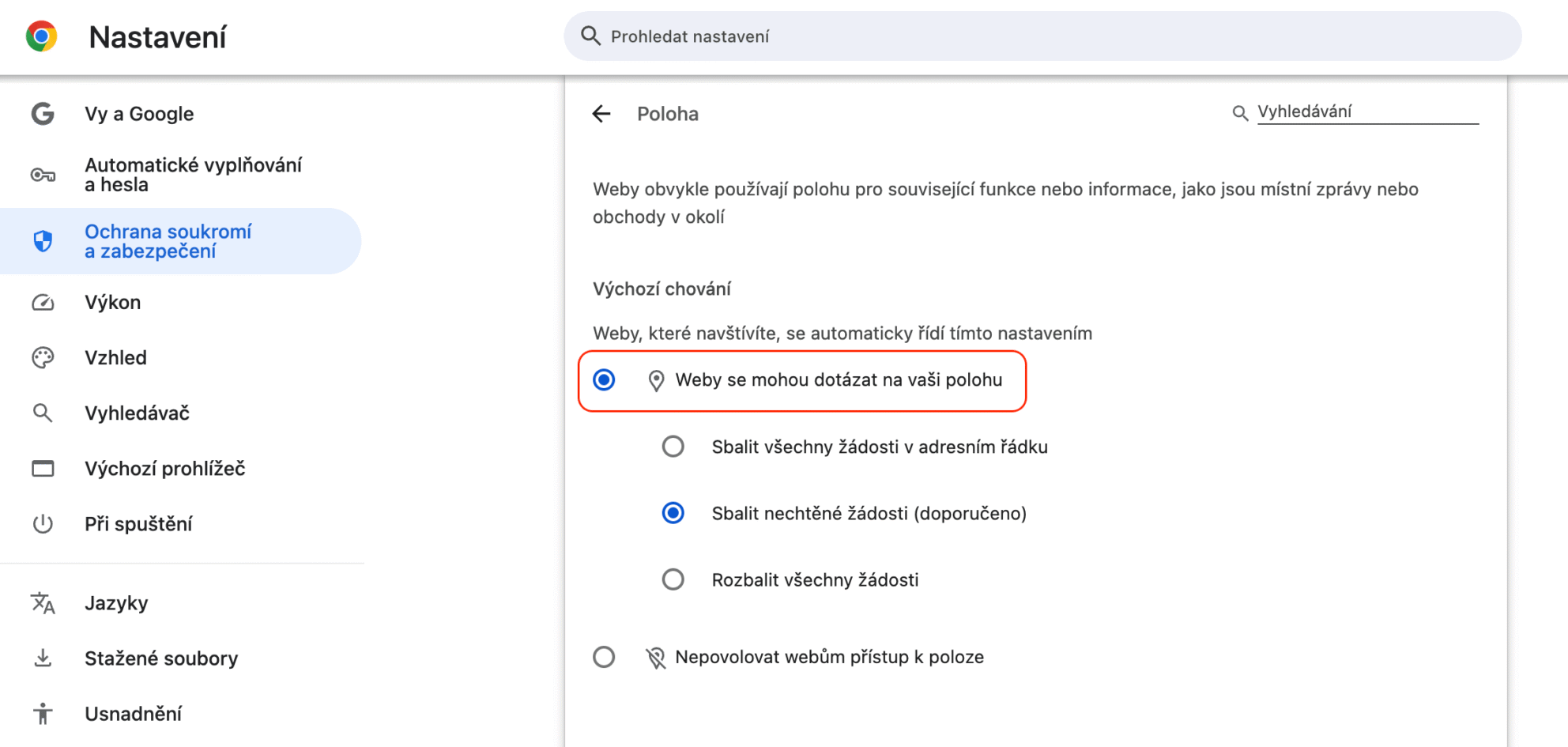Click the speedometer icon next to Výkon
Screen dimensions: 1568x747
[43, 303]
